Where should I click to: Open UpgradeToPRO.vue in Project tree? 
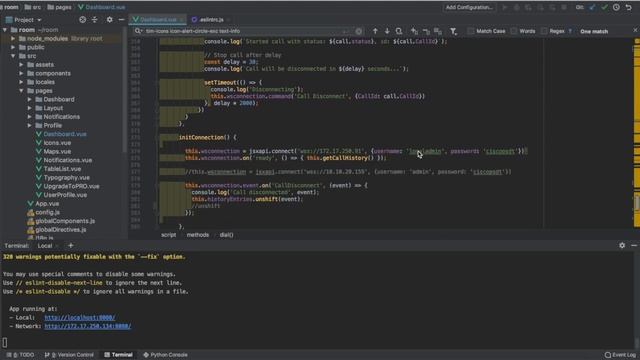pyautogui.click(x=71, y=186)
